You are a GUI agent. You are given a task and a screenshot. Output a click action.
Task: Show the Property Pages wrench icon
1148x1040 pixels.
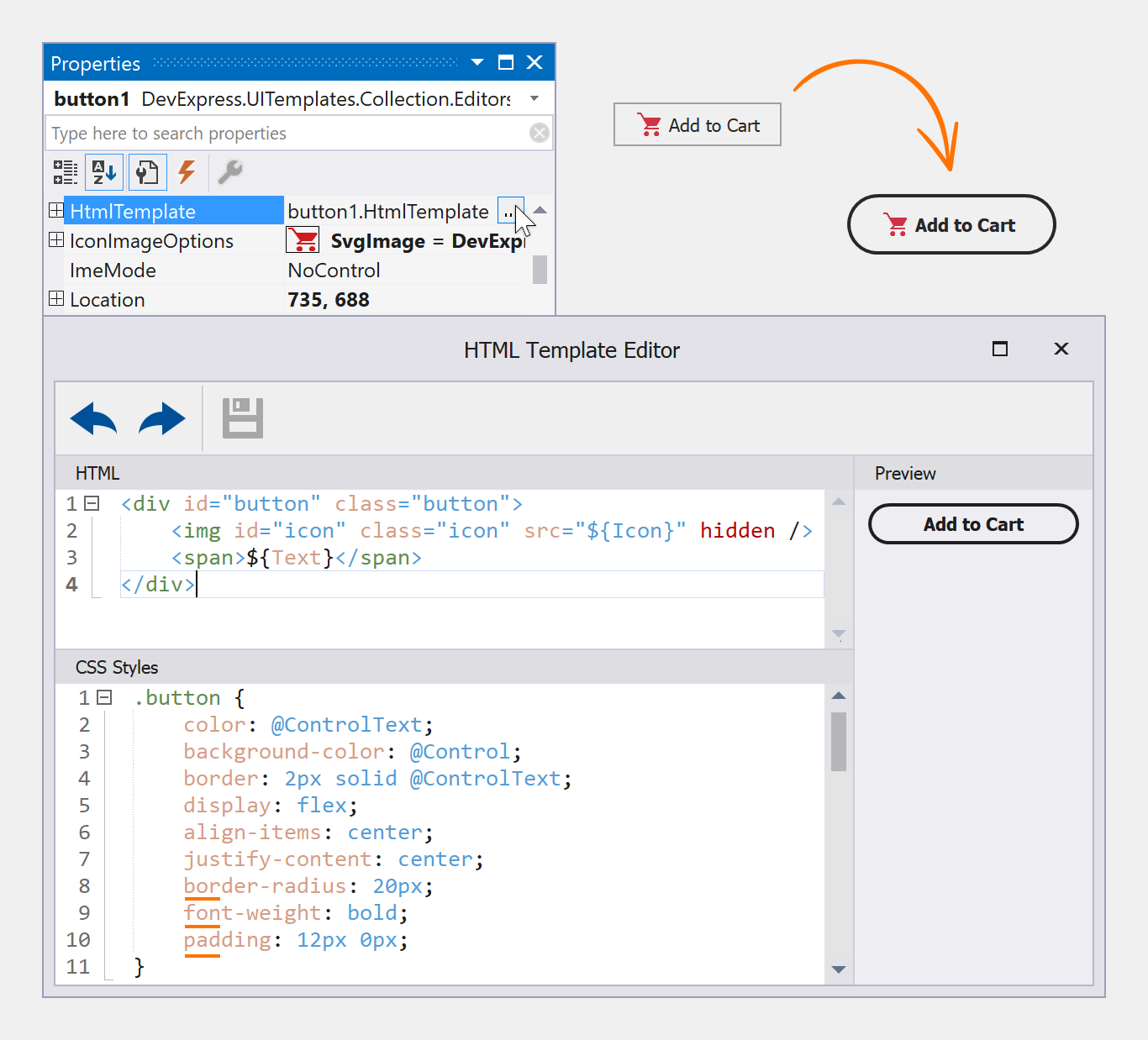pyautogui.click(x=229, y=172)
